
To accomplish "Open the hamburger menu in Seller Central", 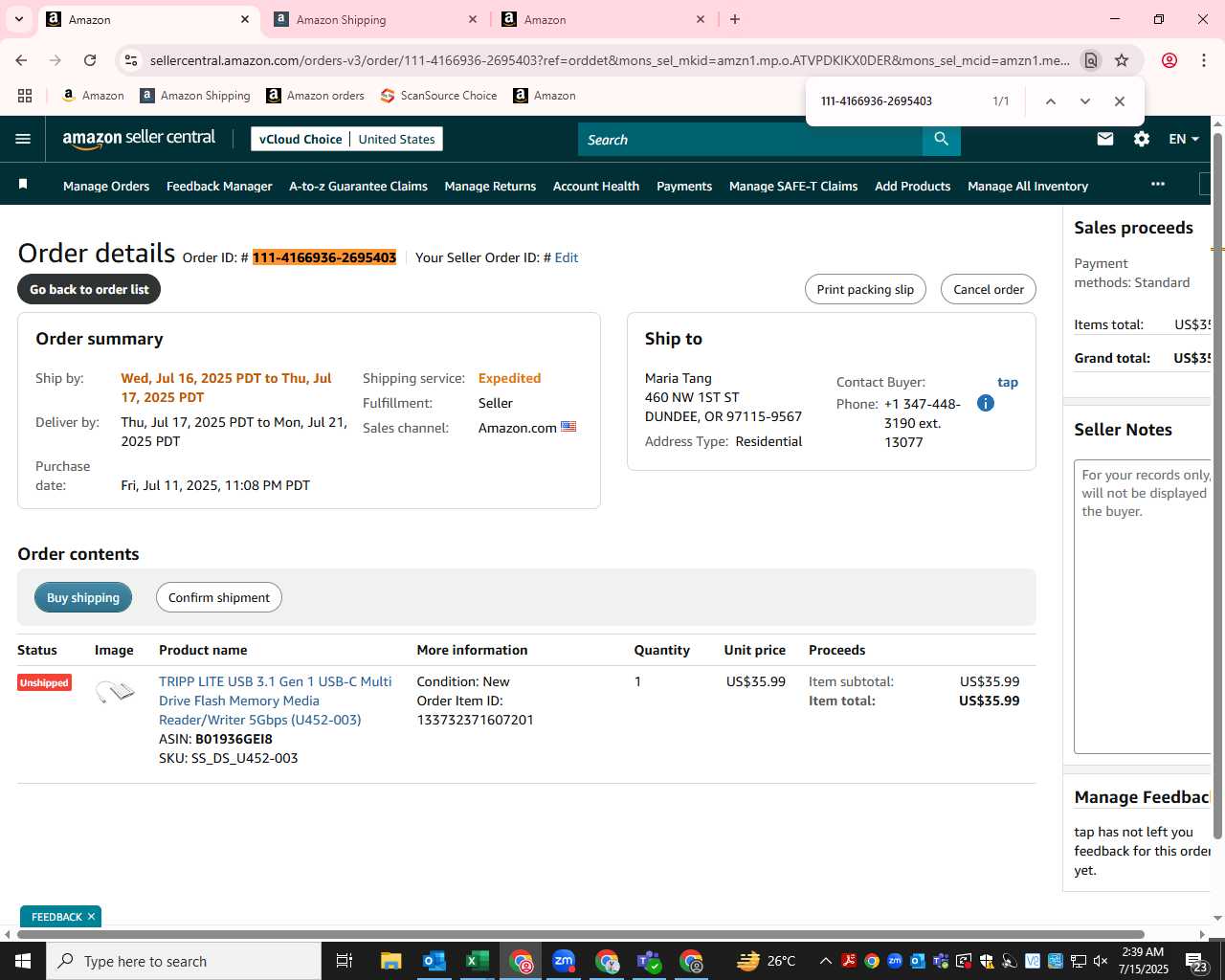I will pyautogui.click(x=23, y=139).
